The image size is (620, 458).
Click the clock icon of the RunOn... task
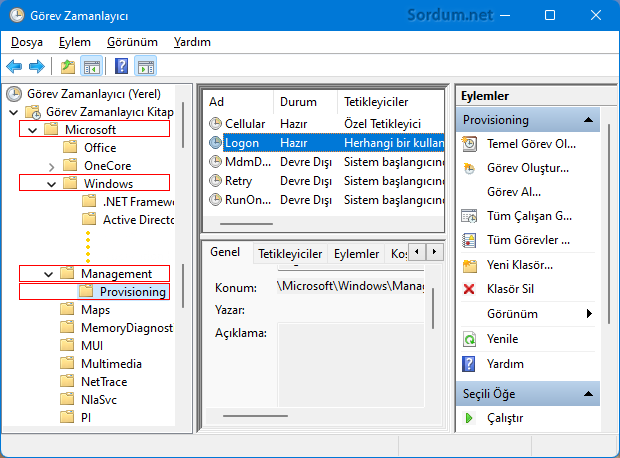click(x=215, y=200)
